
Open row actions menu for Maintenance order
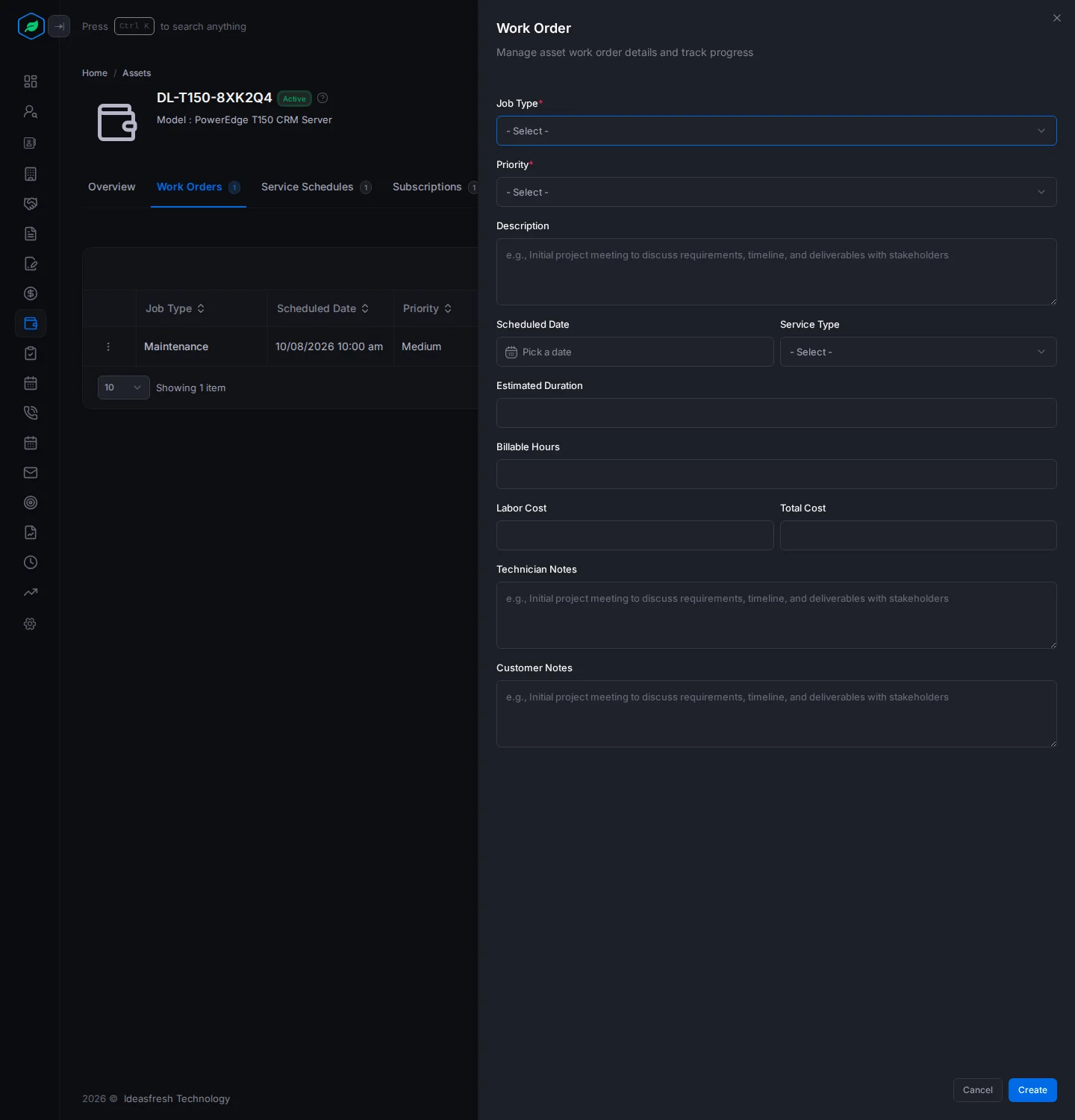tap(108, 346)
